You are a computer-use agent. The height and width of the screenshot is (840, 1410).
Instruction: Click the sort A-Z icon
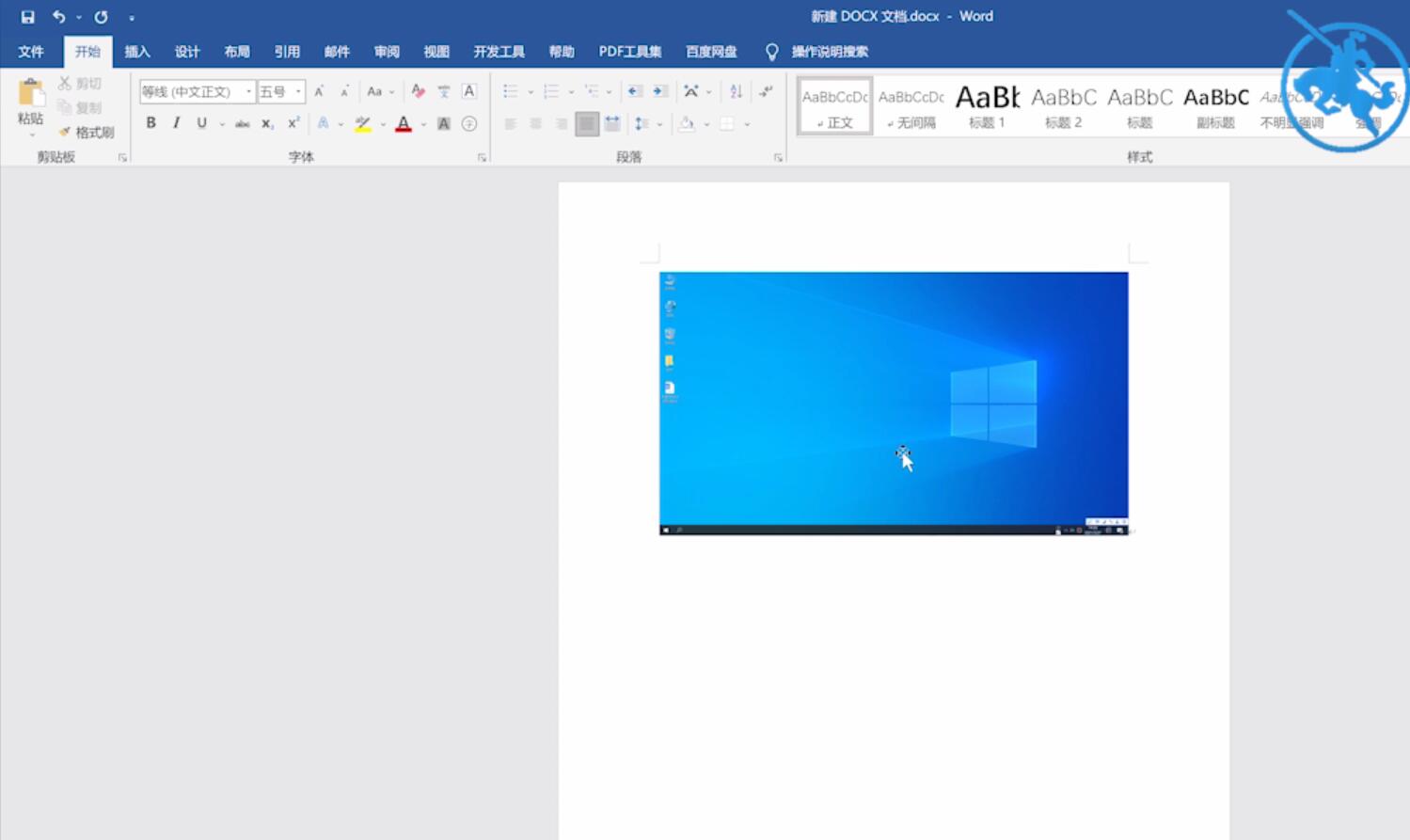coord(737,91)
